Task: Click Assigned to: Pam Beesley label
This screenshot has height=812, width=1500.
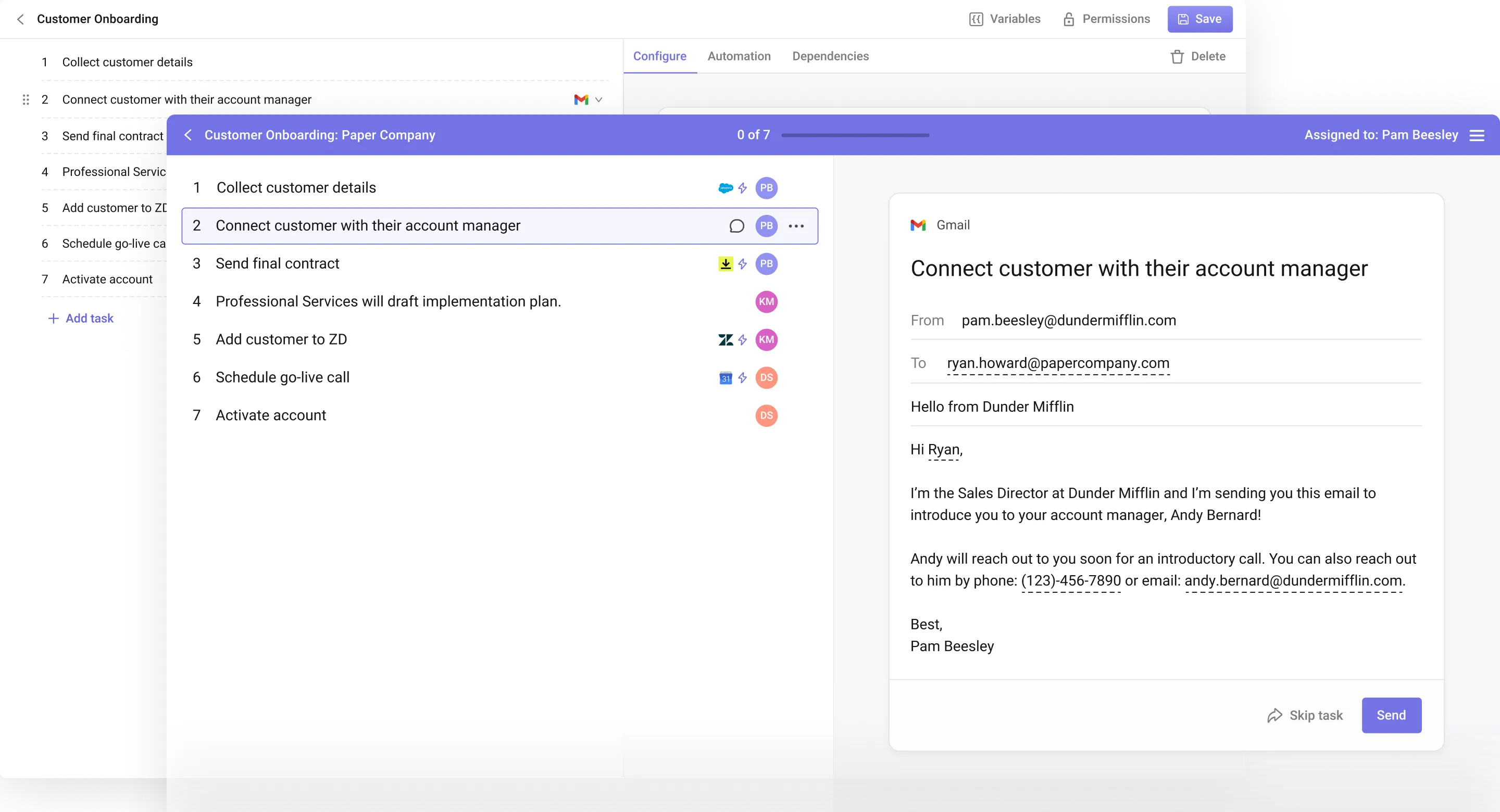Action: tap(1381, 135)
